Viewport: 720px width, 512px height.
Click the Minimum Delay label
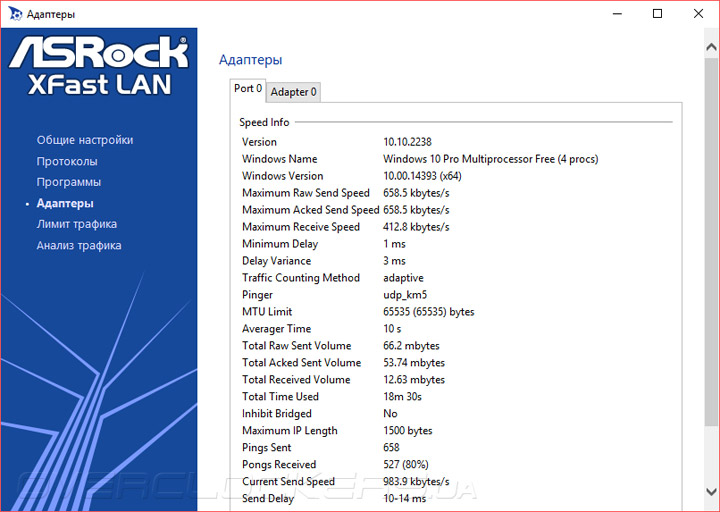280,244
